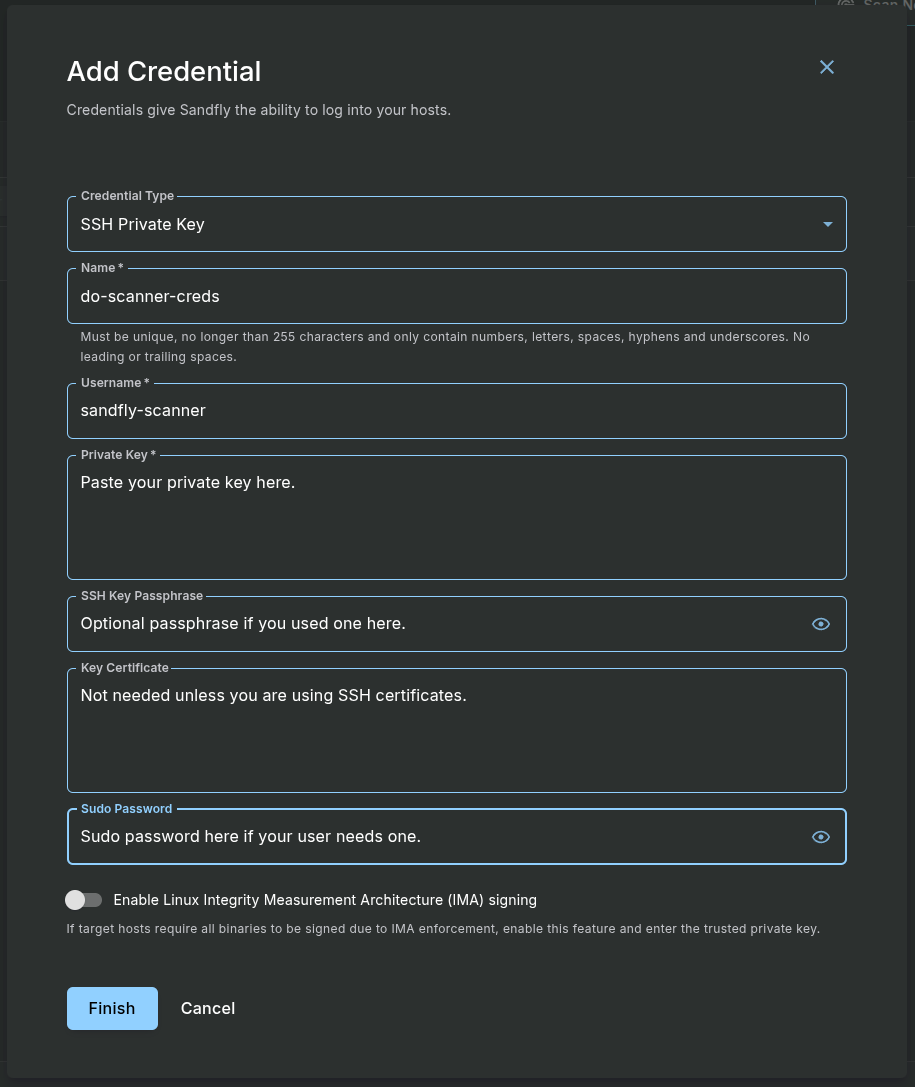Focus the Name field containing do-scanner-creds
The width and height of the screenshot is (915, 1087).
[456, 296]
